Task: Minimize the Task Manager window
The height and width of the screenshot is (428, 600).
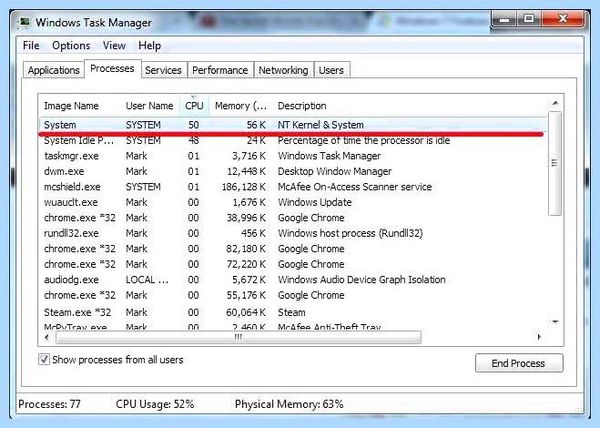Action: [x=504, y=19]
